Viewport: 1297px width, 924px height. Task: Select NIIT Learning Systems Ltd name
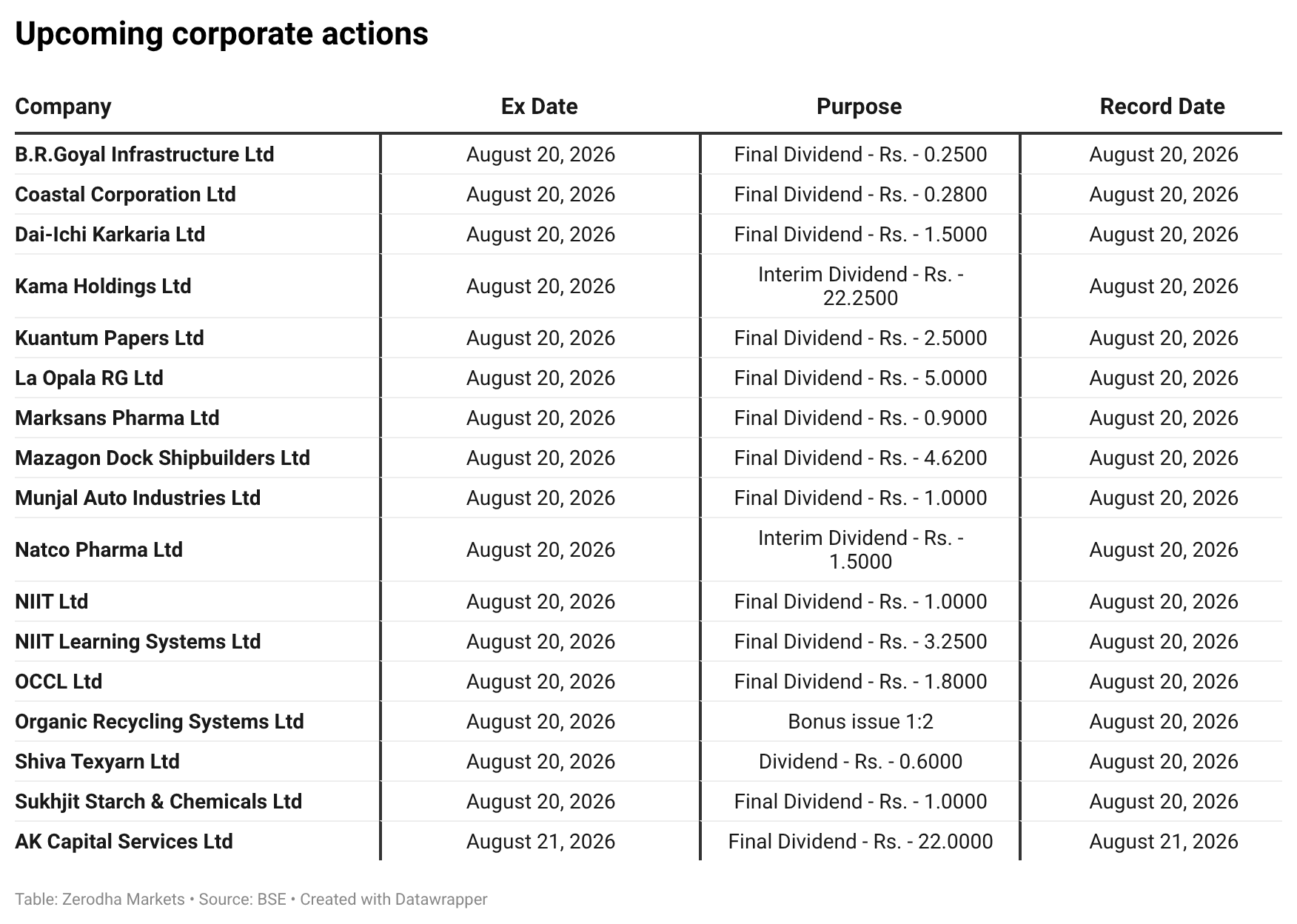click(138, 642)
